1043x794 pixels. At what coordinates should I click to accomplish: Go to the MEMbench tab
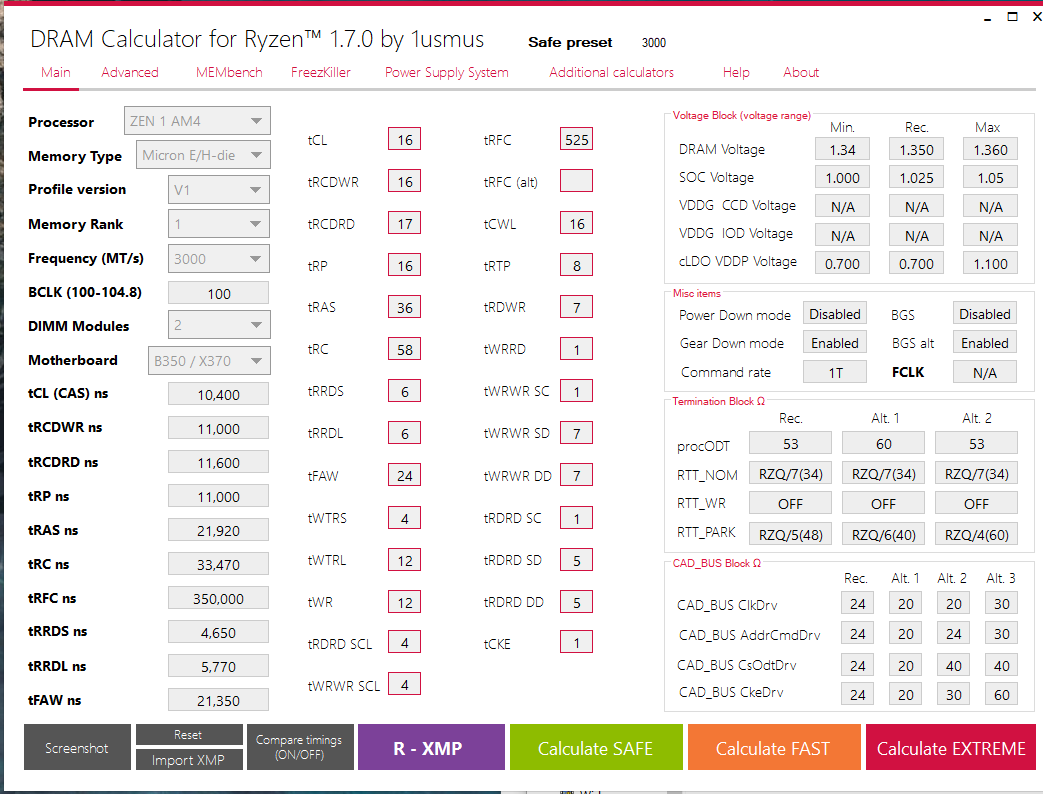[229, 72]
